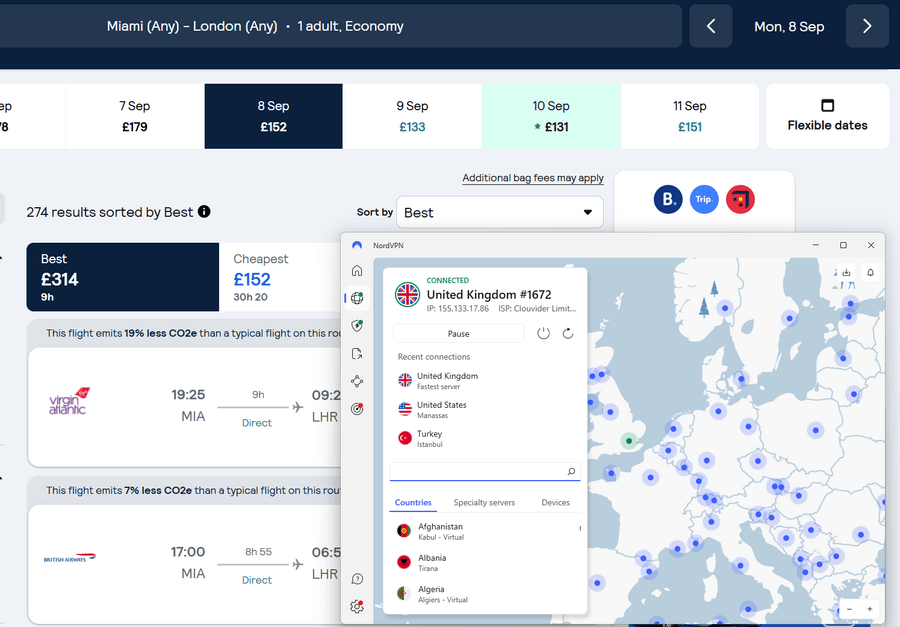
Task: Switch to Devices tab in NordVPN
Action: [x=556, y=502]
